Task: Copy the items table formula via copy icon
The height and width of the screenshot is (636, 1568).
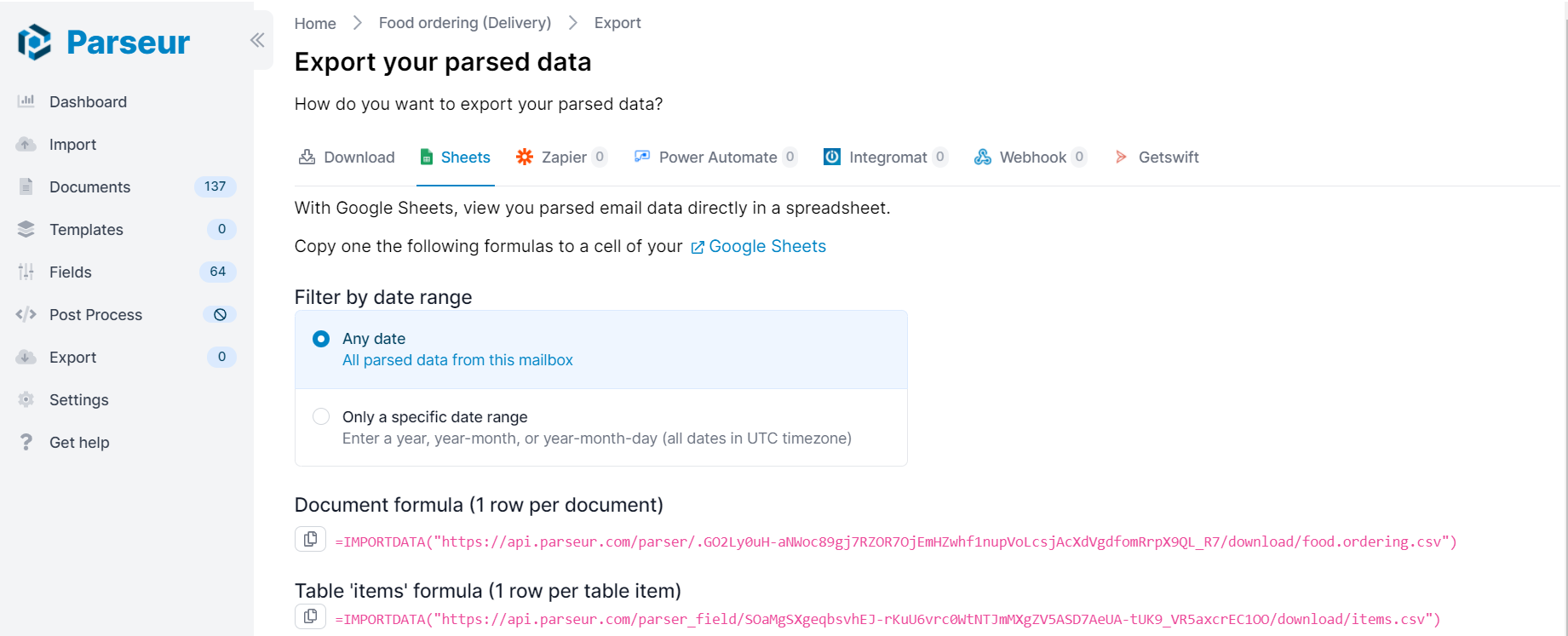Action: [310, 616]
